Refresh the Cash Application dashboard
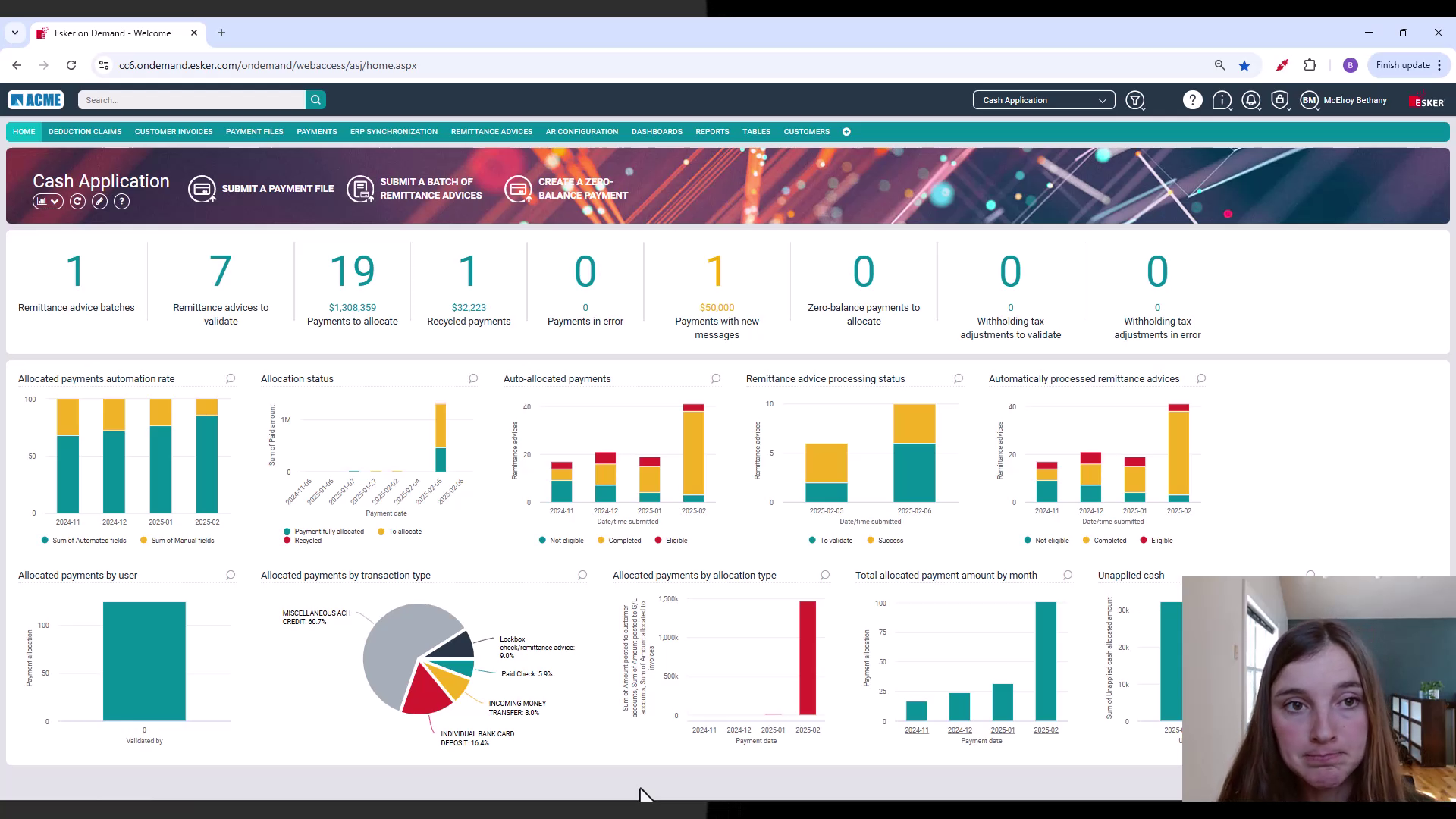 pyautogui.click(x=77, y=202)
